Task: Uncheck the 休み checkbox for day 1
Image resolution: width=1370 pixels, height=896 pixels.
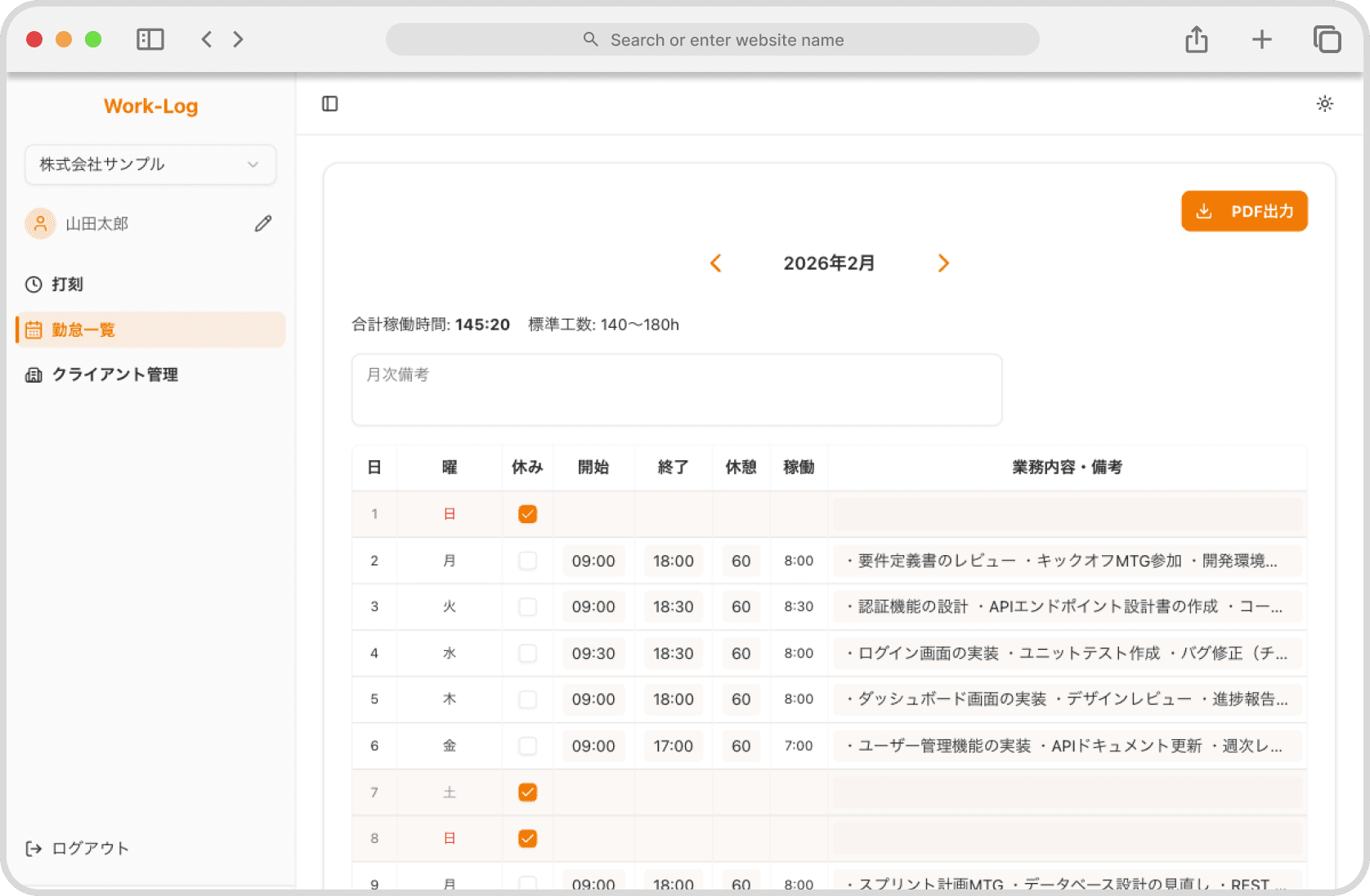Action: [527, 514]
